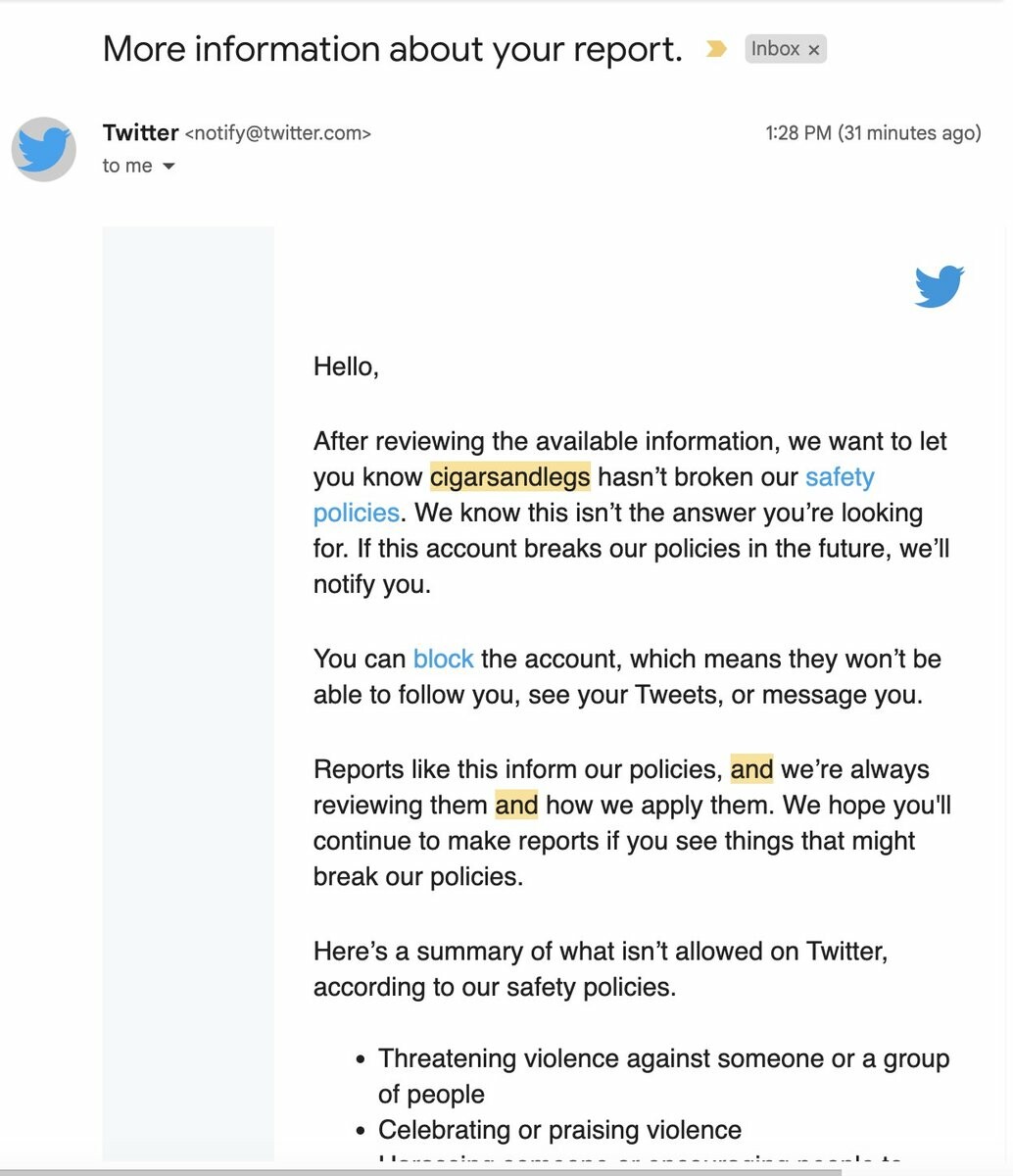Click highlighted "and" after "inform our policies,"
This screenshot has width=1013, height=1176.
tap(751, 769)
